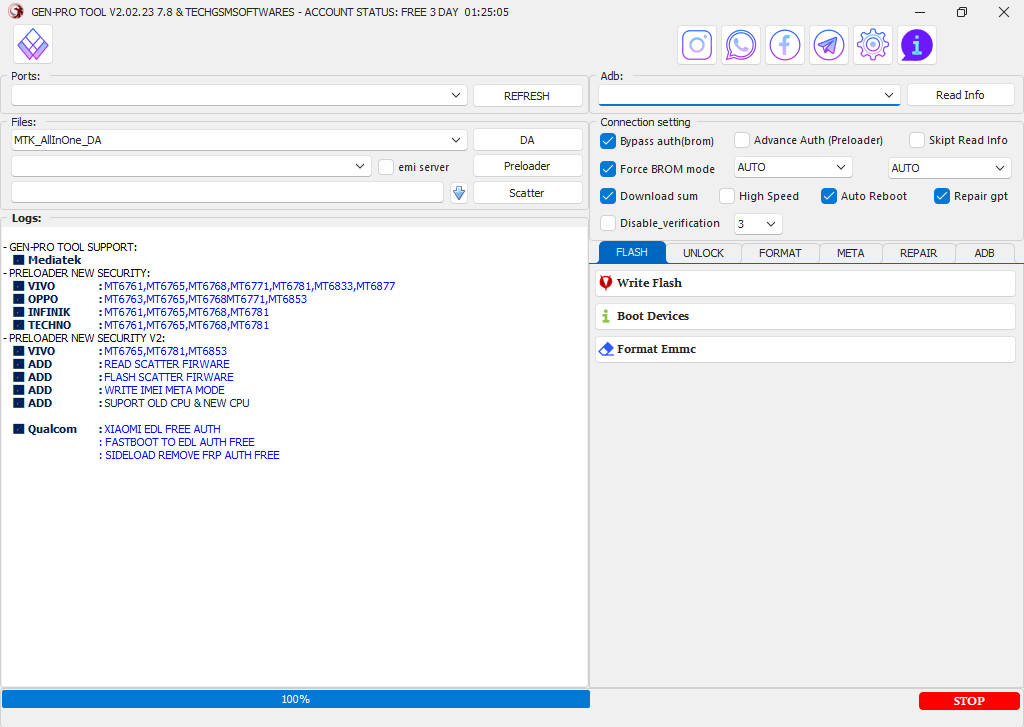Open the META tab
Viewport: 1024px width, 727px height.
click(x=850, y=253)
